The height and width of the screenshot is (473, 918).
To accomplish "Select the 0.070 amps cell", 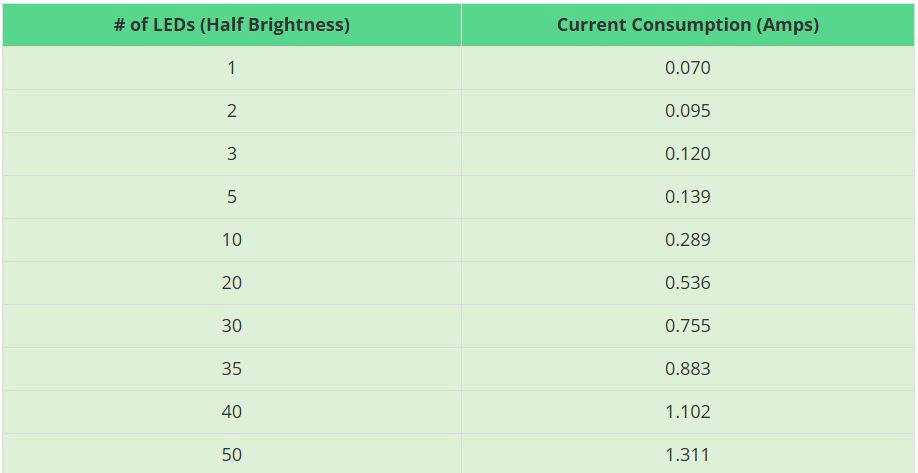I will click(x=688, y=68).
